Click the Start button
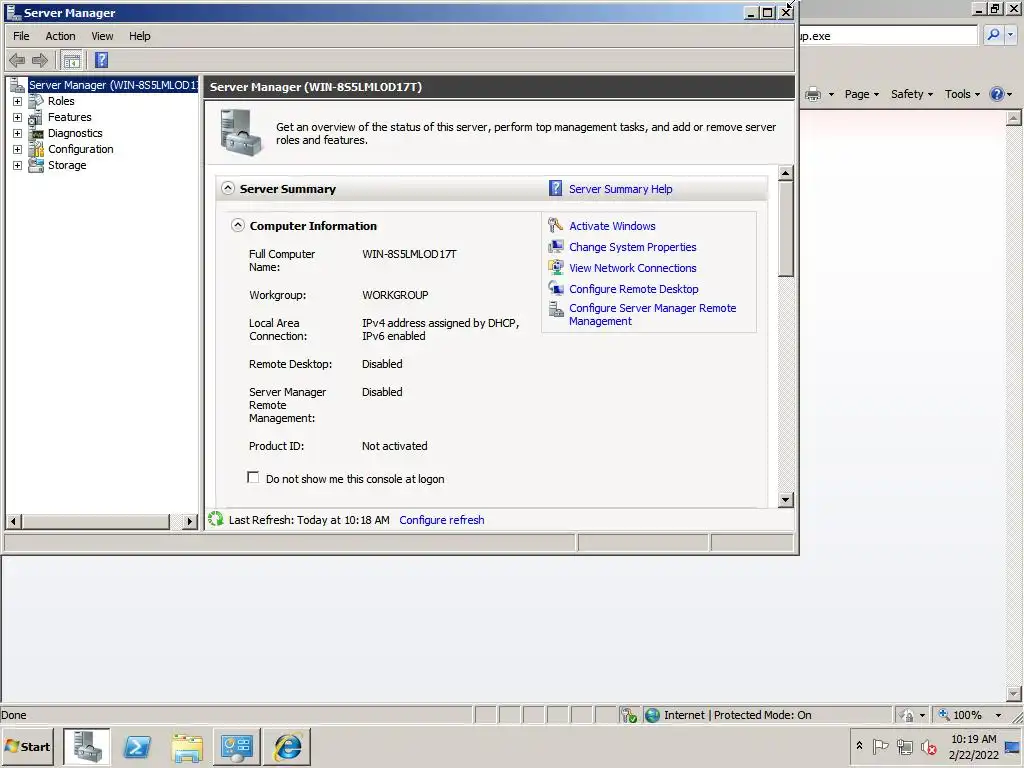This screenshot has height=768, width=1024. (x=28, y=746)
